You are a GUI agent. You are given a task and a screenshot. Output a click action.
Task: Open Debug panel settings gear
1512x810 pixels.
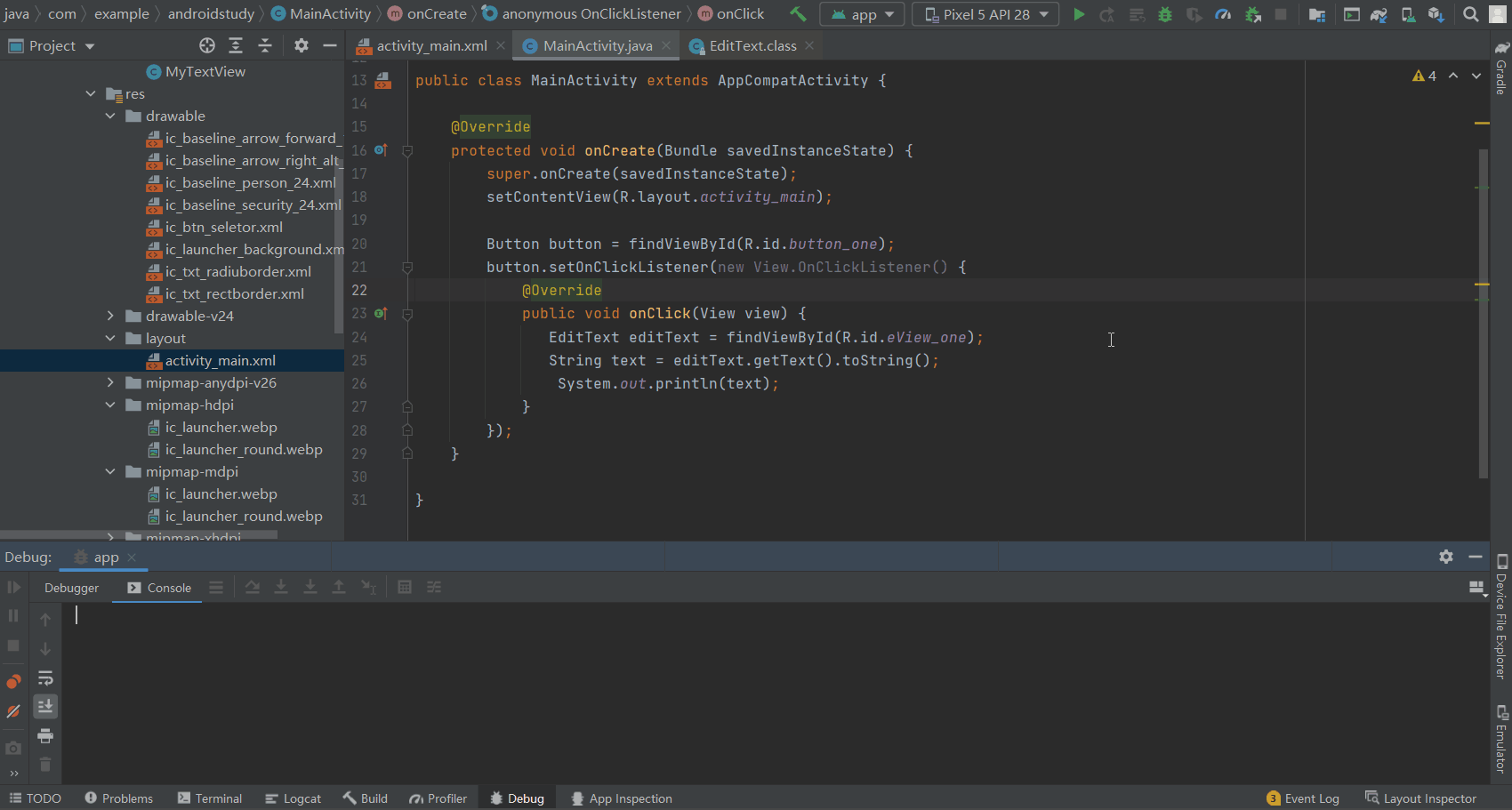tap(1446, 557)
